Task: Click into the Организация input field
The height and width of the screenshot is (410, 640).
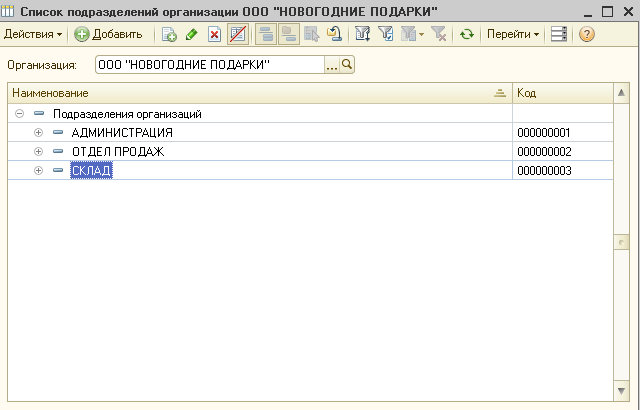Action: (210, 65)
